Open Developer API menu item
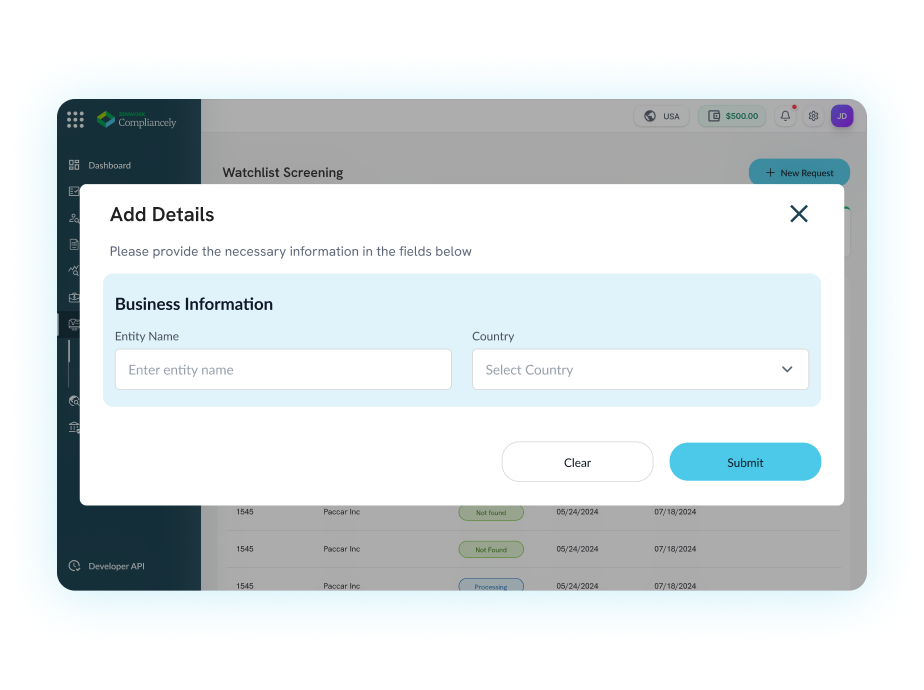924x690 pixels. (x=116, y=566)
